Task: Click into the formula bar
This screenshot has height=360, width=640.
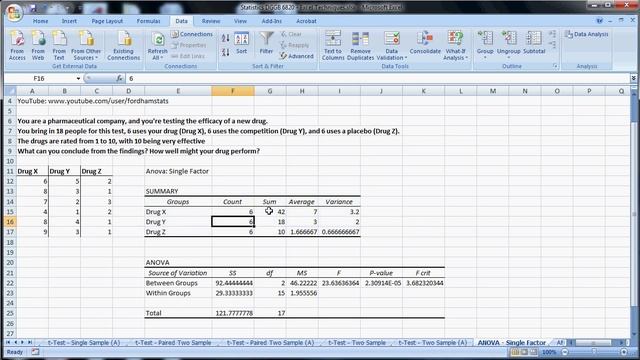Action: pos(378,78)
